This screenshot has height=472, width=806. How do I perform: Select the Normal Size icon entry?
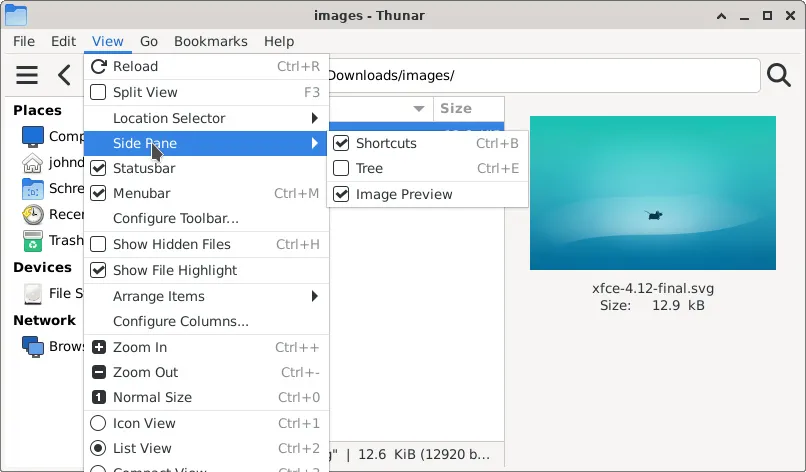pos(98,397)
